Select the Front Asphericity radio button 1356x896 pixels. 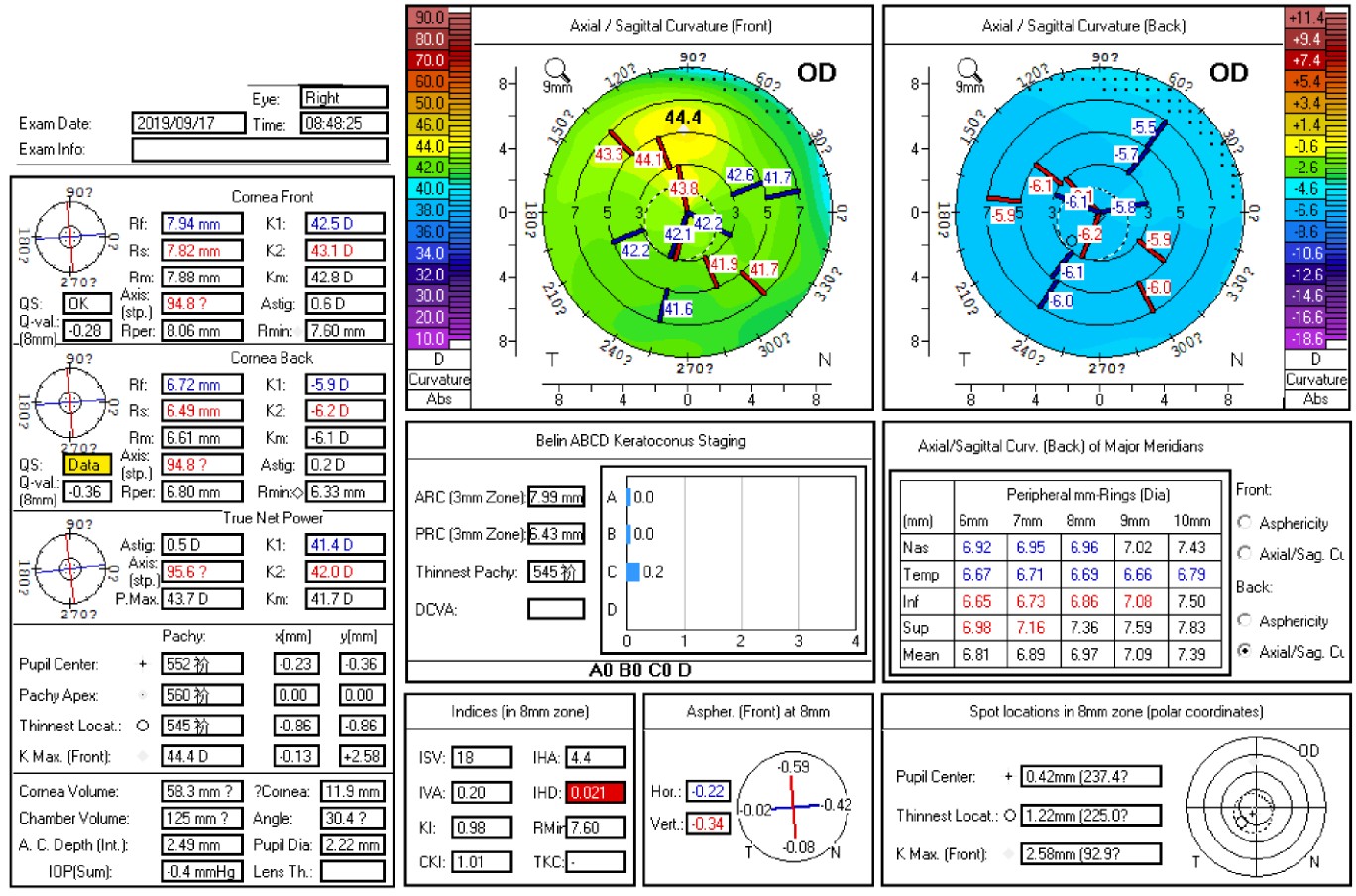tap(1244, 522)
